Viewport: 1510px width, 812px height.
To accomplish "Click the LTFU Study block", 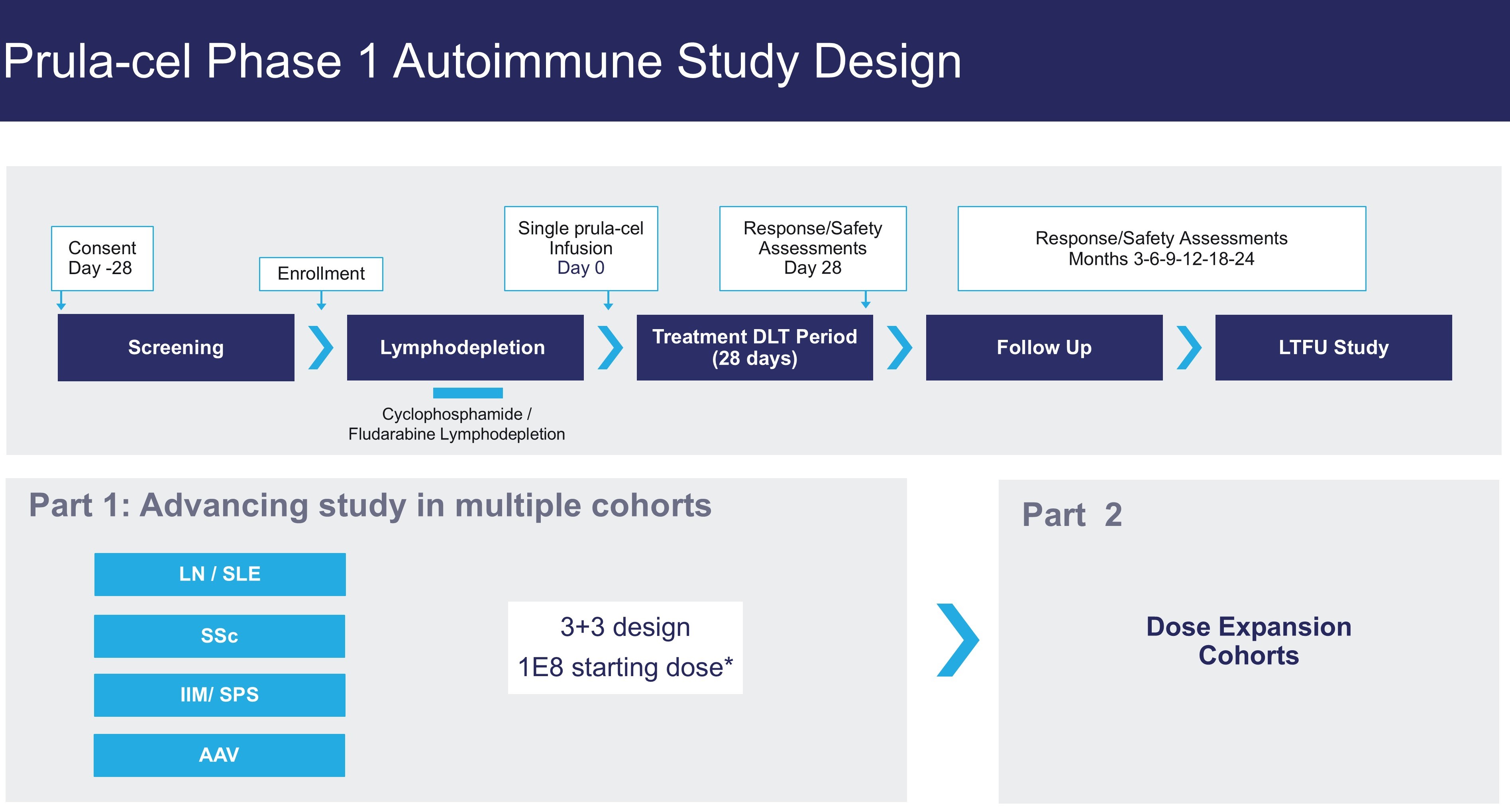I will point(1333,347).
